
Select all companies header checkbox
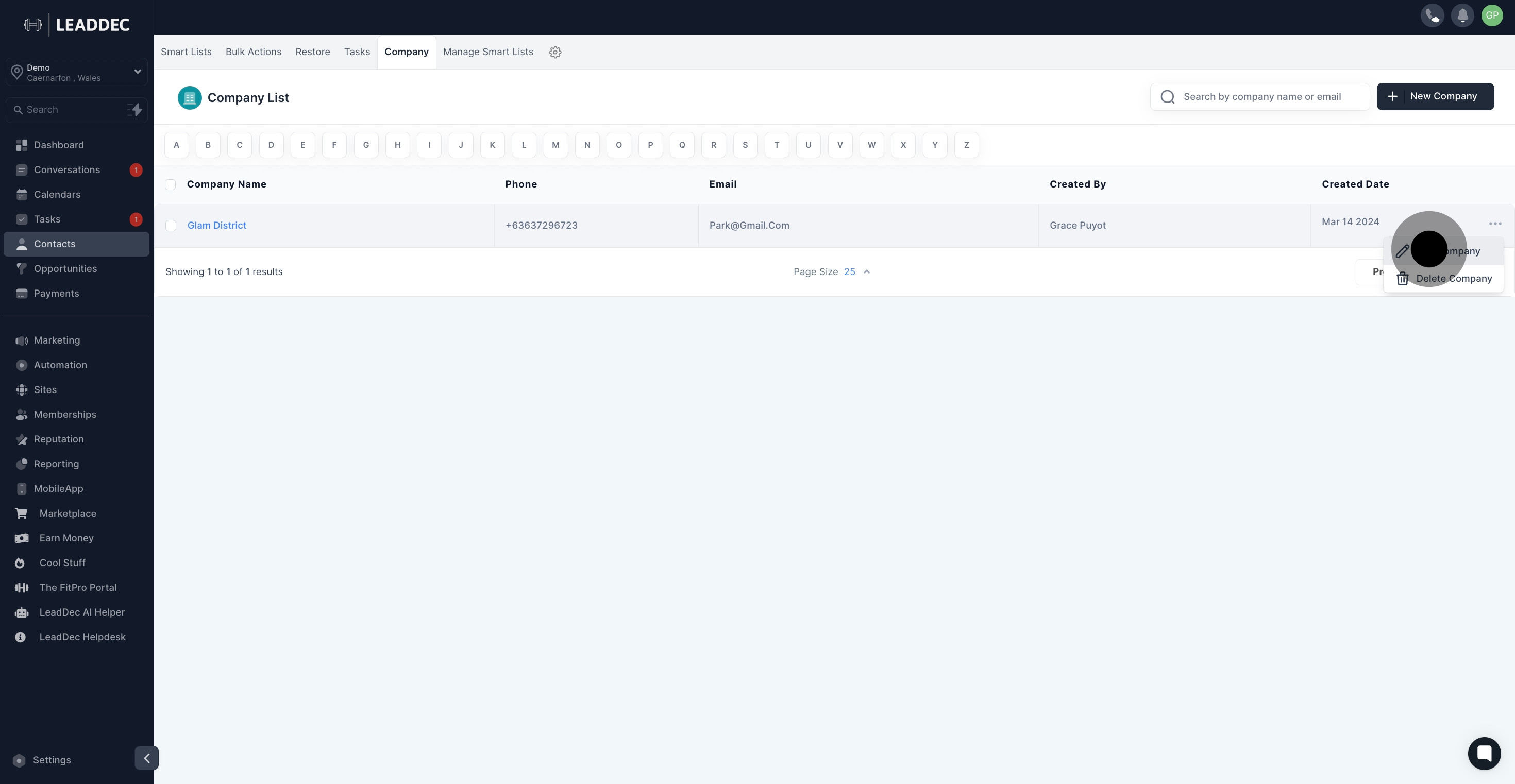(x=171, y=184)
